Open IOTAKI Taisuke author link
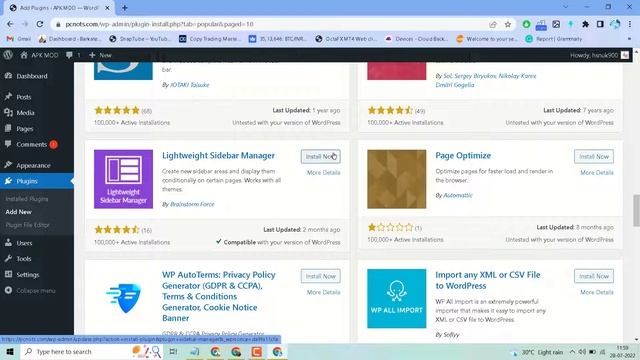This screenshot has height=360, width=640. coord(189,85)
